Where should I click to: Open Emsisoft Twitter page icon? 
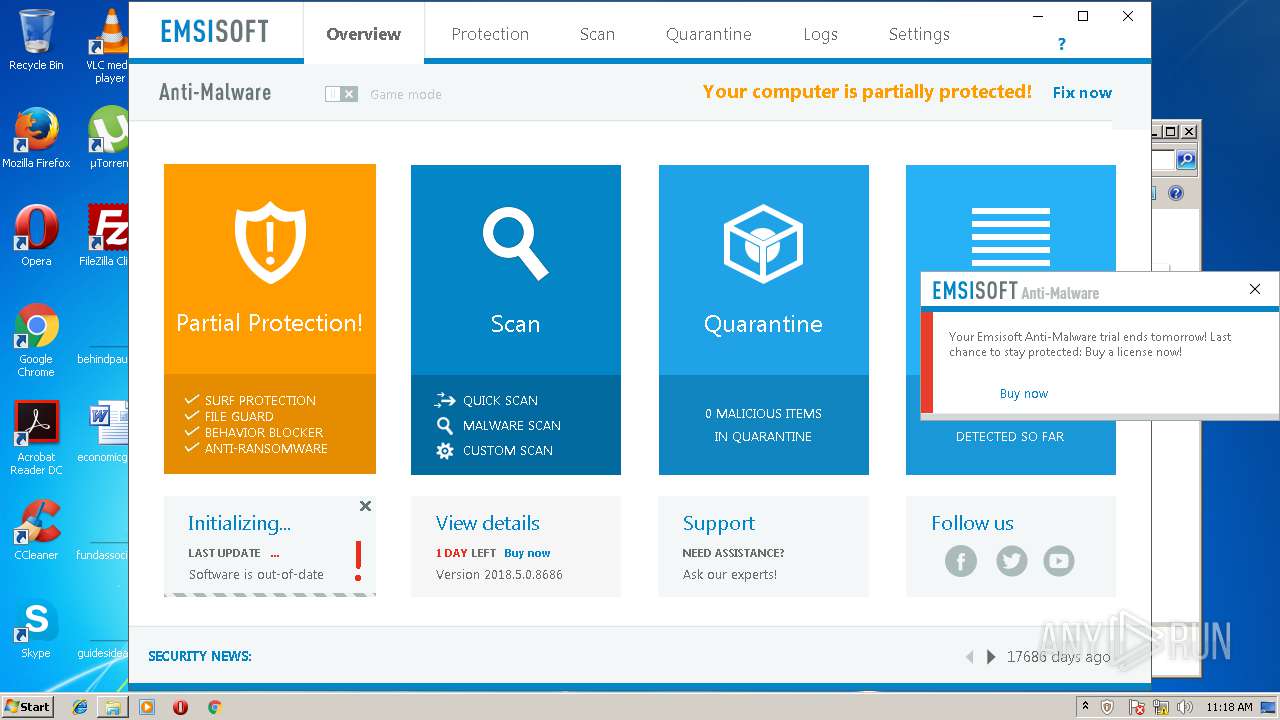pyautogui.click(x=1011, y=561)
